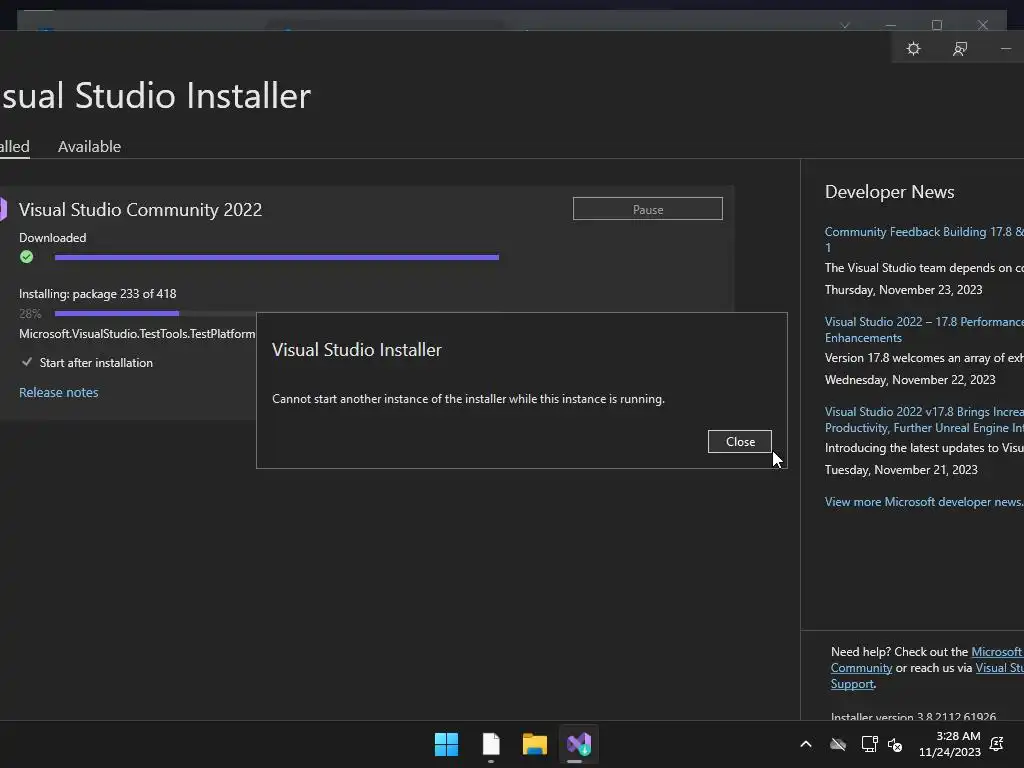Open Community Feedback Building 17.8 article
Viewport: 1024px width, 768px height.
tap(924, 239)
